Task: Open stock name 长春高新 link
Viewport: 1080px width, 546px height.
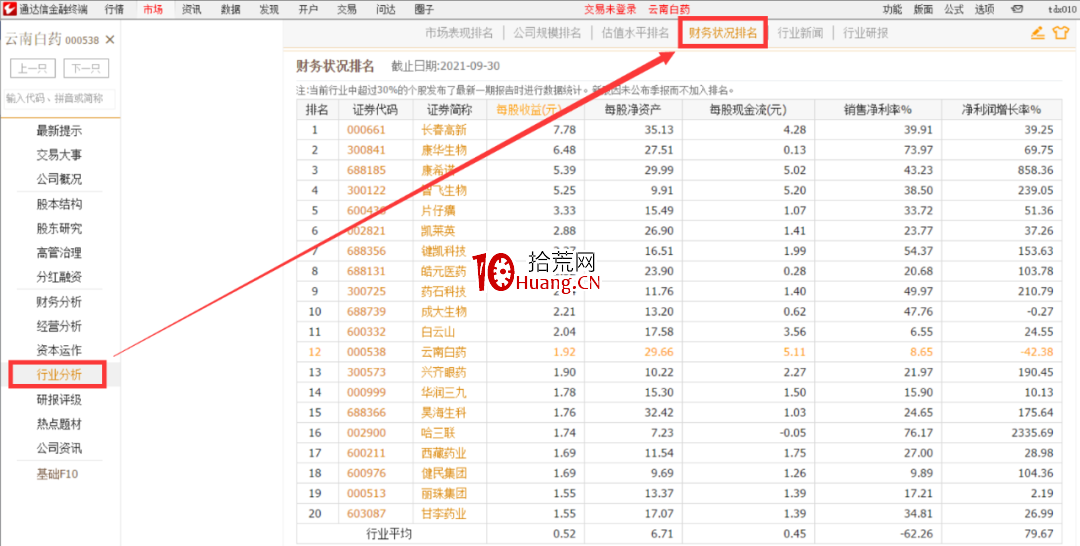Action: (x=444, y=129)
